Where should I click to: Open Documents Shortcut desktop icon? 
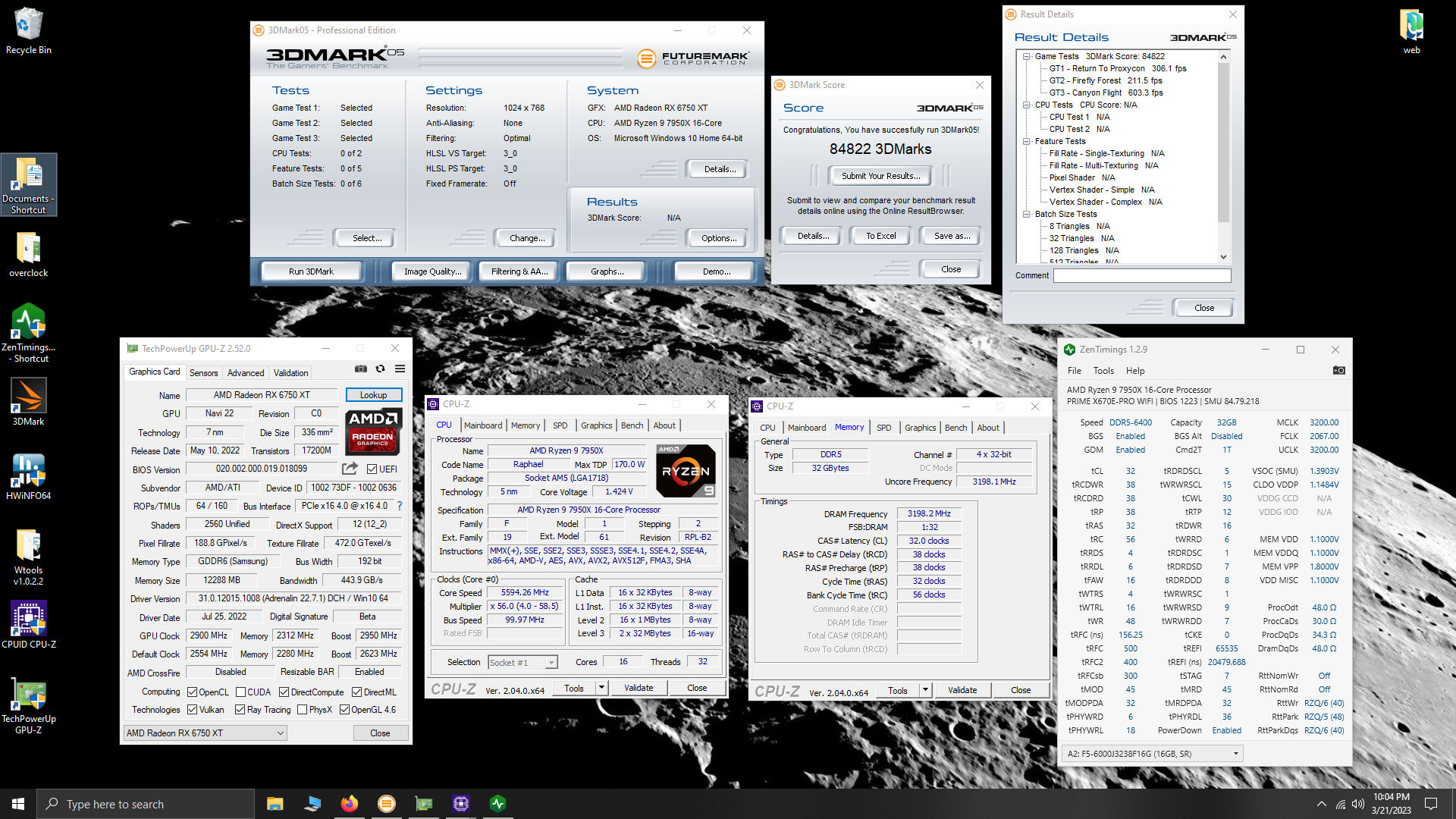pos(28,184)
